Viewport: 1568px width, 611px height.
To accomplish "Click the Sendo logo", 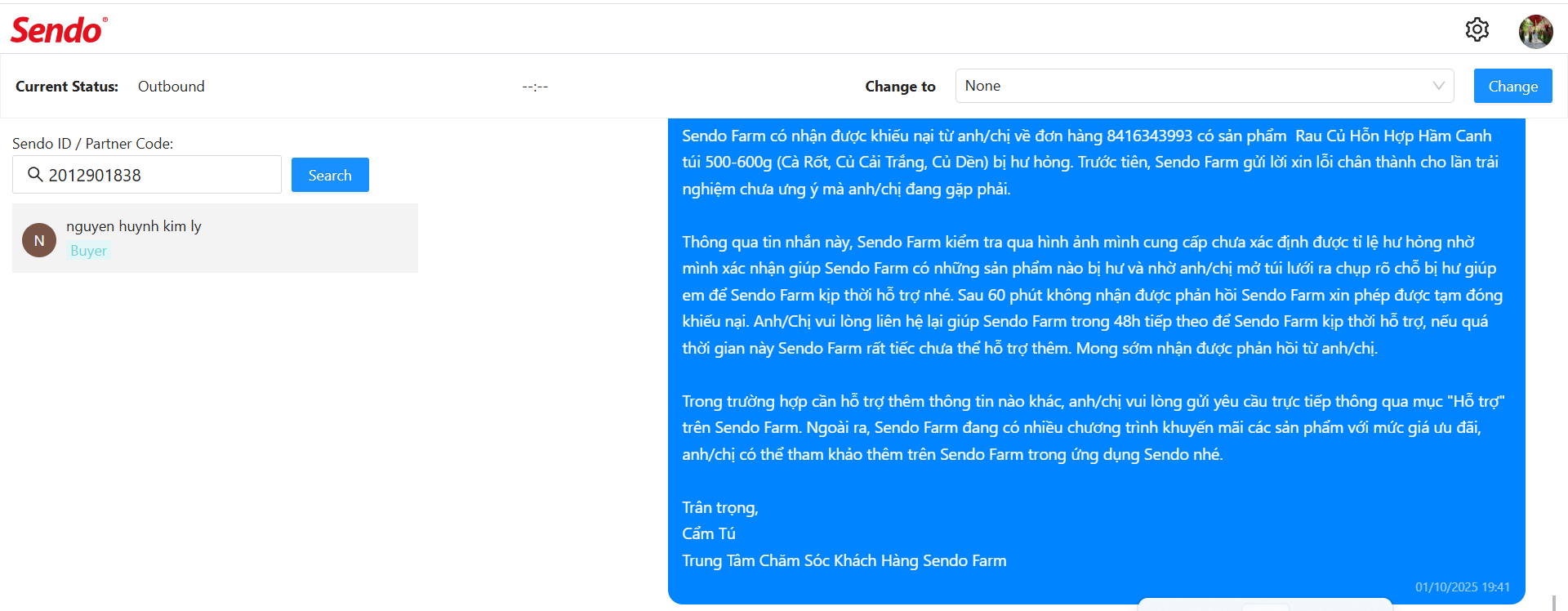I will 59,30.
